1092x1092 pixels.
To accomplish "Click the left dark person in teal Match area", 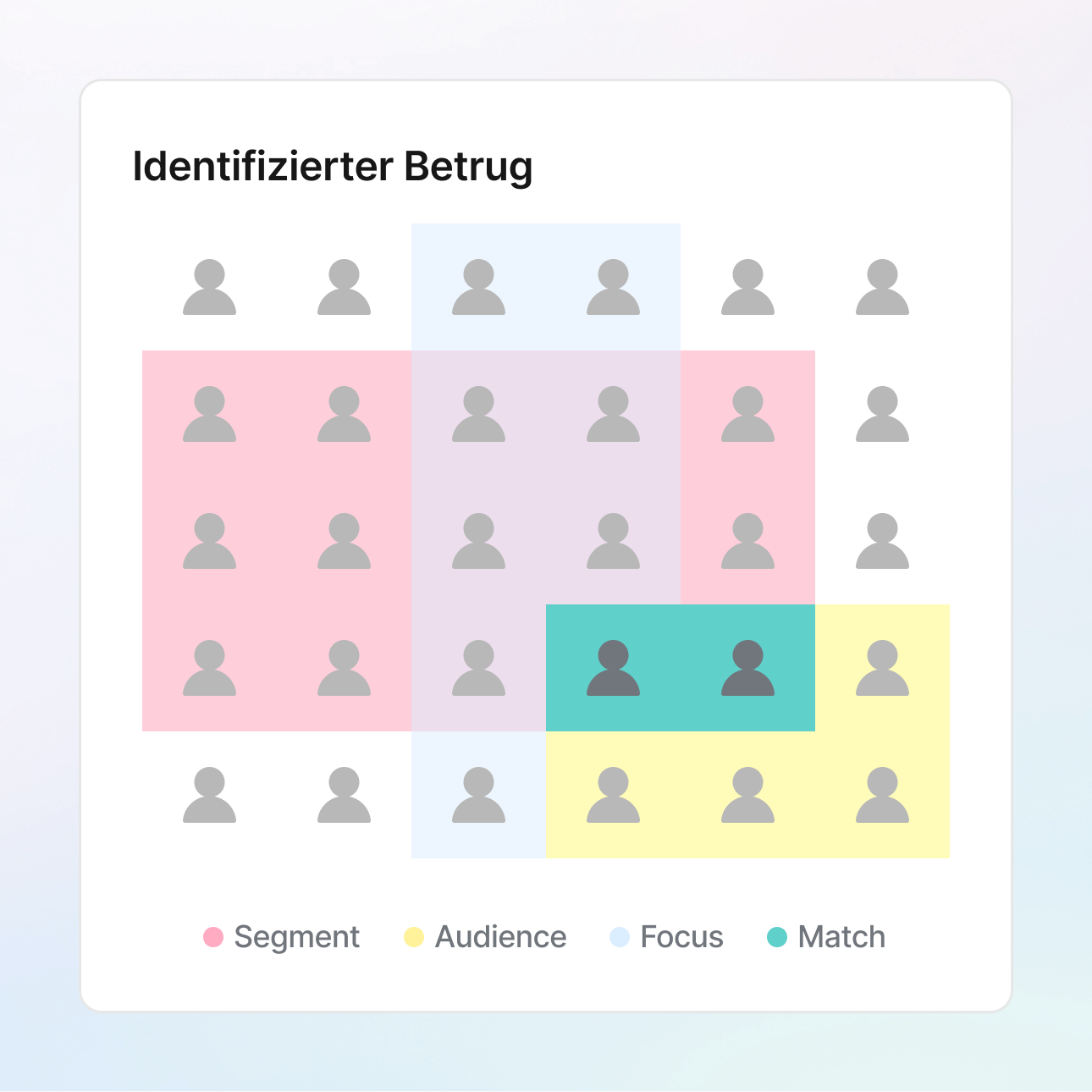I will (613, 668).
